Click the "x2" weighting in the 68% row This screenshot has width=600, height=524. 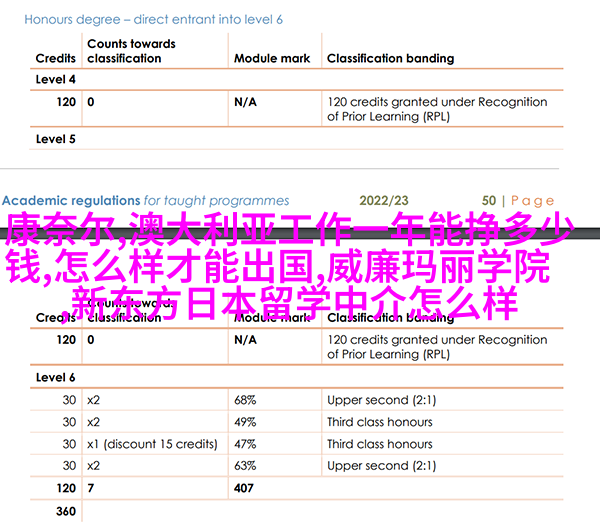[x=93, y=400]
